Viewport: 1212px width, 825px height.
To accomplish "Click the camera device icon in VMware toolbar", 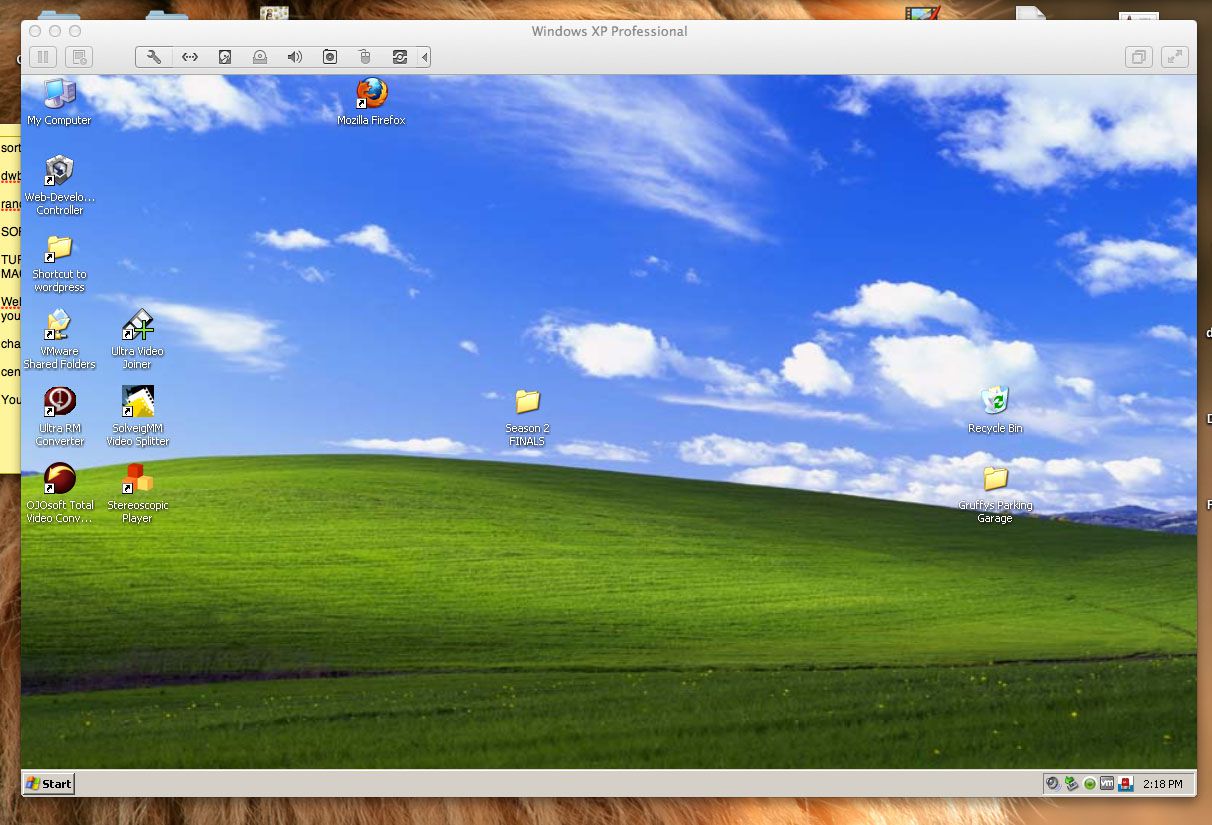I will 330,57.
